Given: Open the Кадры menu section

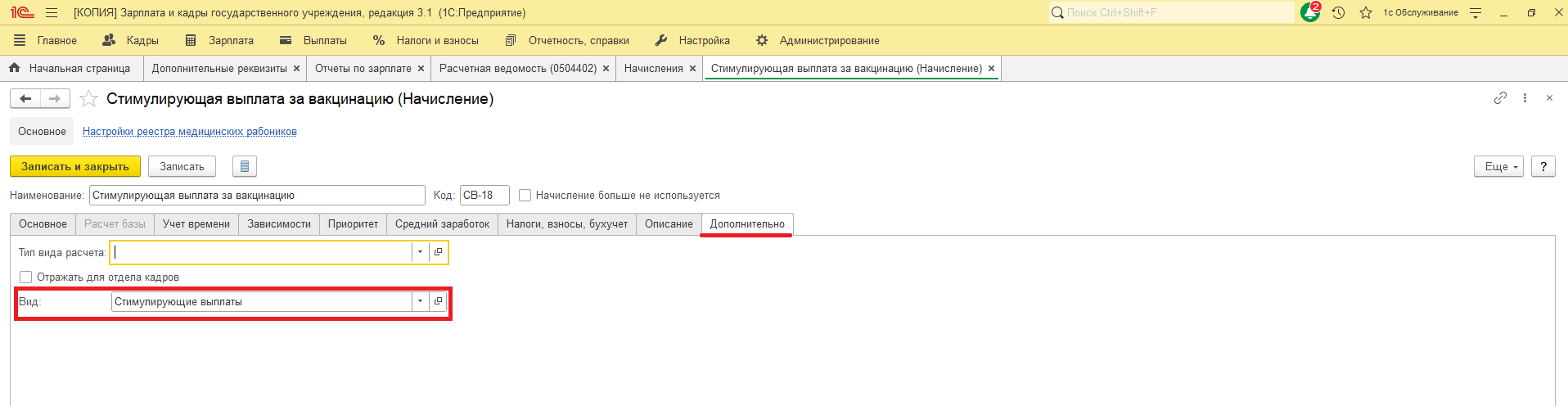Looking at the screenshot, I should click(x=131, y=40).
